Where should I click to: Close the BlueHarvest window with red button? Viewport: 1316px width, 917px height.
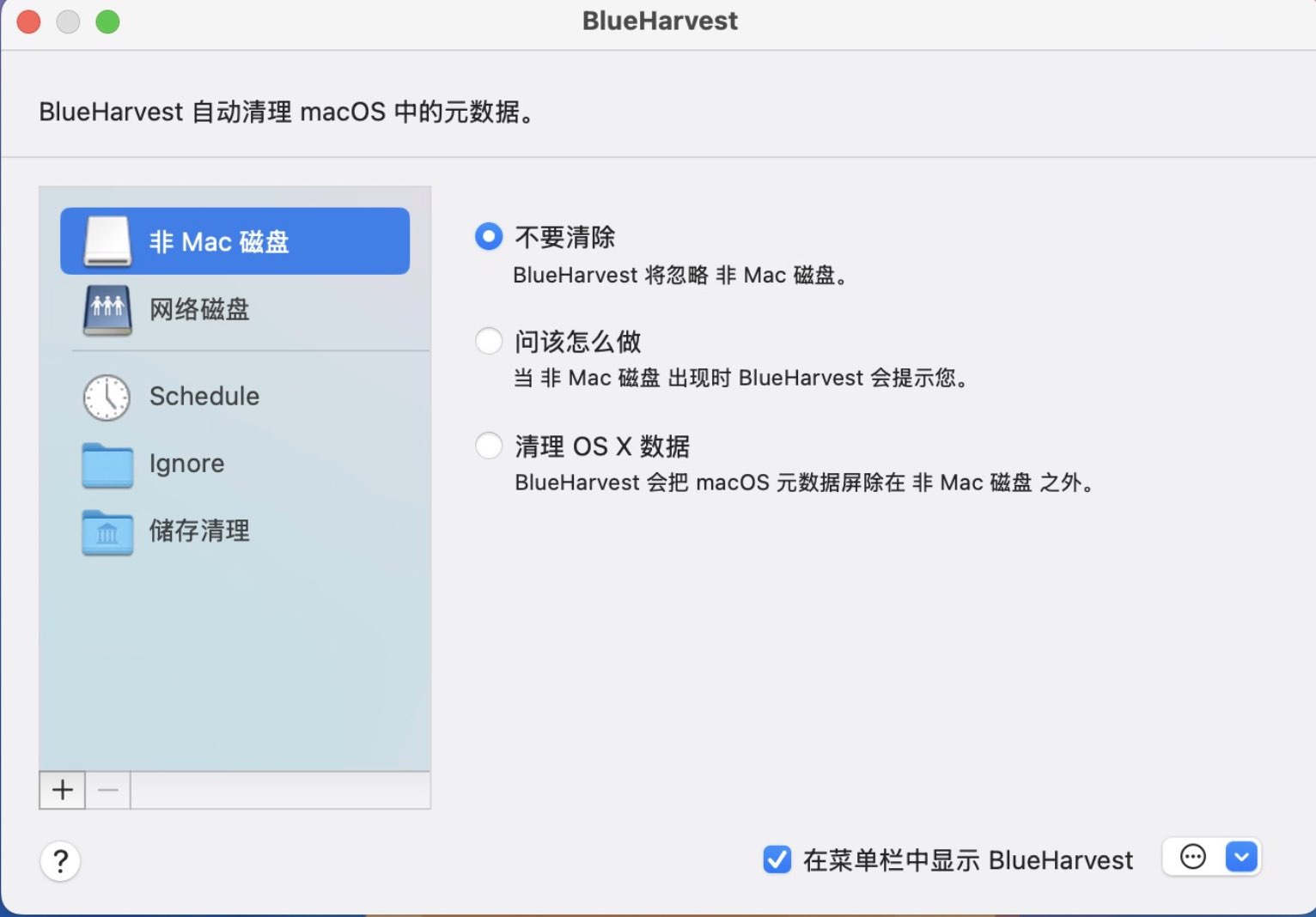pos(29,21)
